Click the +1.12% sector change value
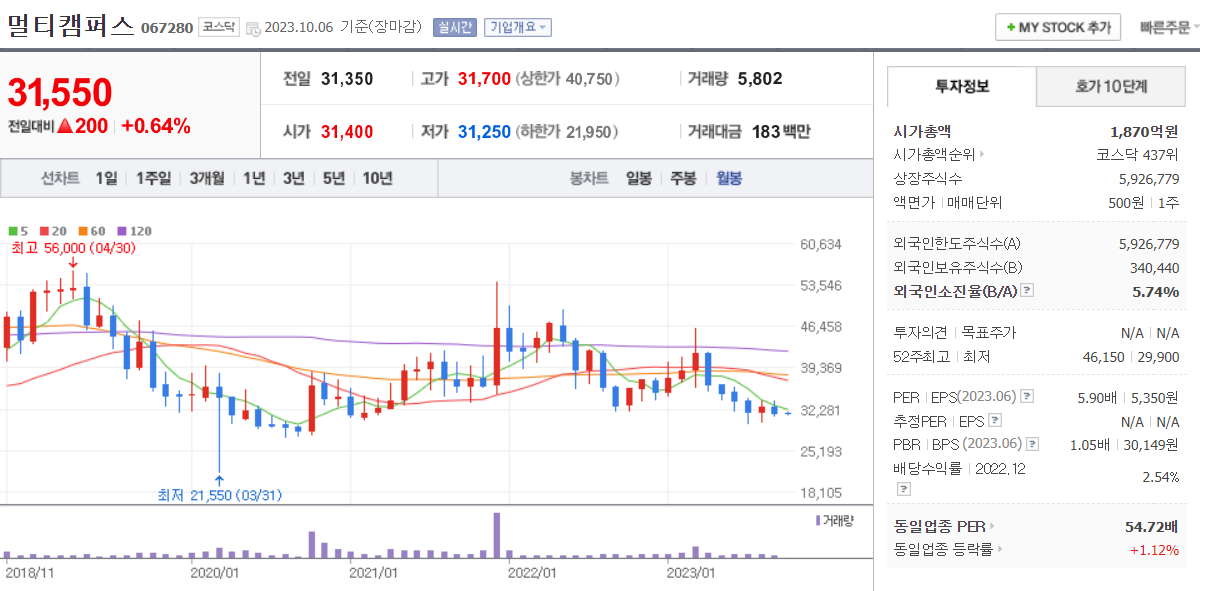 point(1154,549)
